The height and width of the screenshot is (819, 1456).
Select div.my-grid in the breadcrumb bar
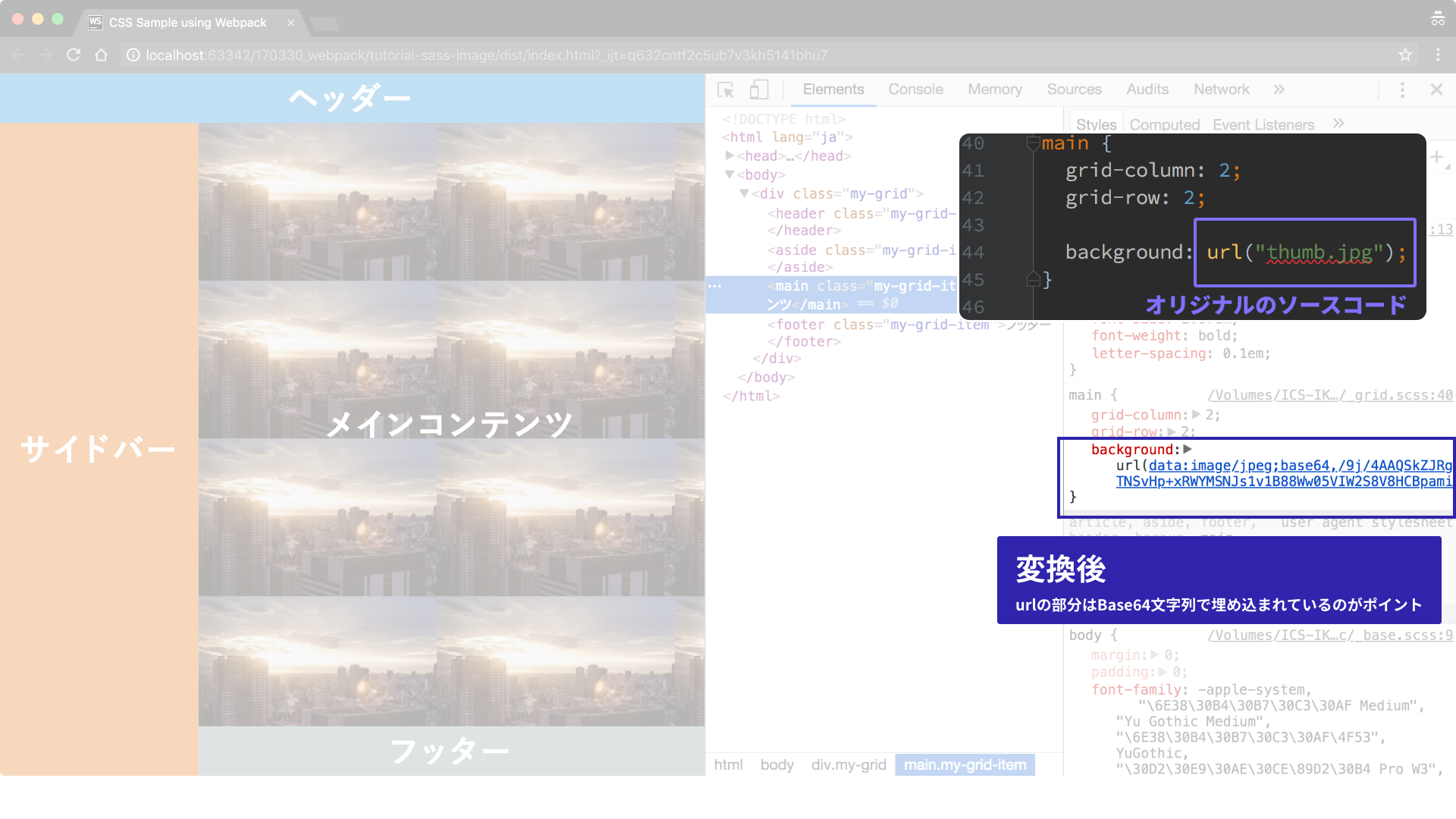tap(848, 765)
